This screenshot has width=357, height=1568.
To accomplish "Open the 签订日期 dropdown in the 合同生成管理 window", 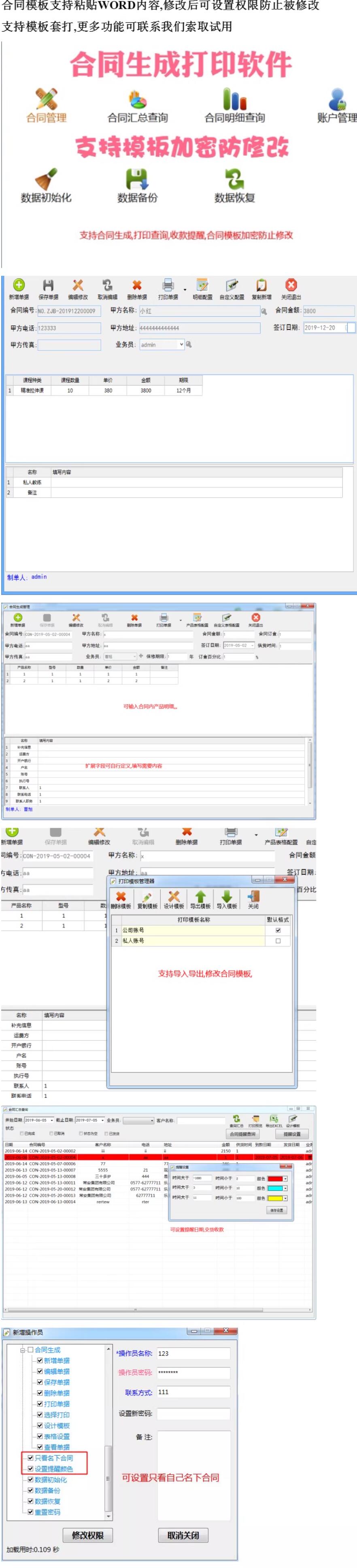I will [x=253, y=645].
